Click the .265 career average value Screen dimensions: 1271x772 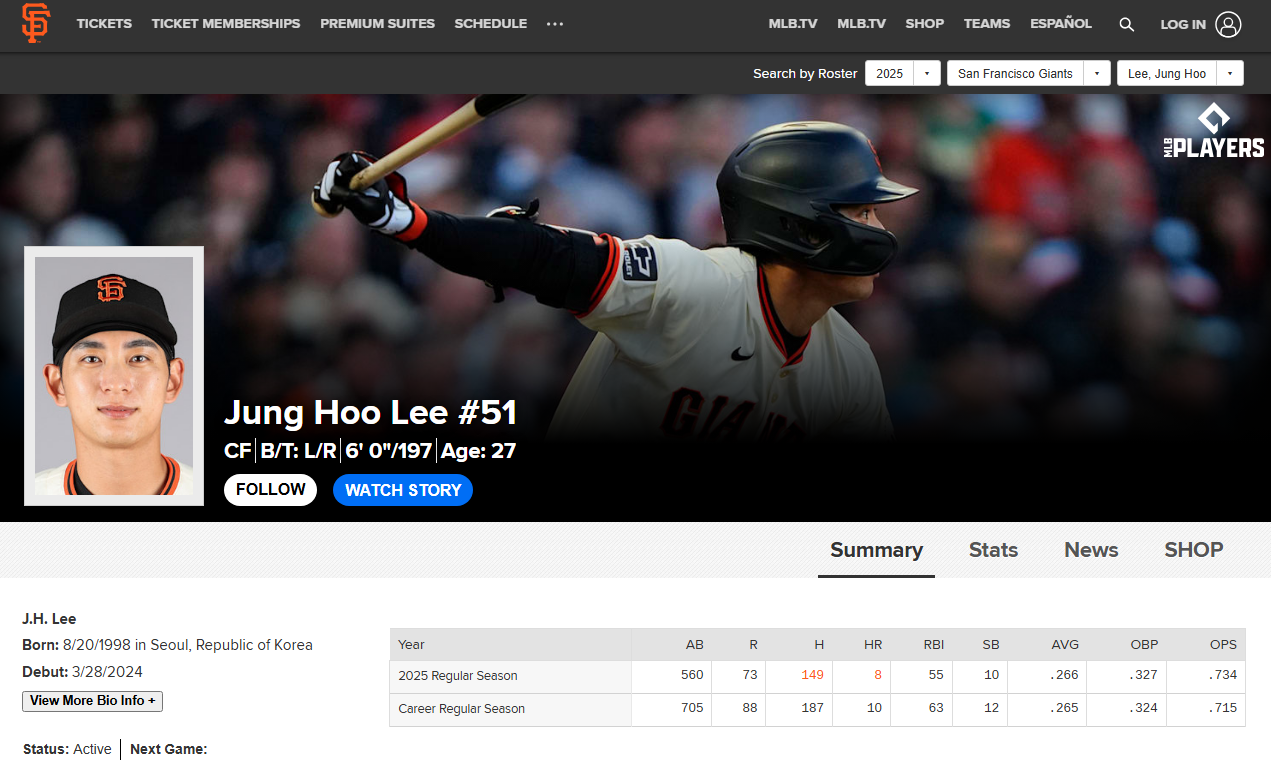click(1064, 708)
